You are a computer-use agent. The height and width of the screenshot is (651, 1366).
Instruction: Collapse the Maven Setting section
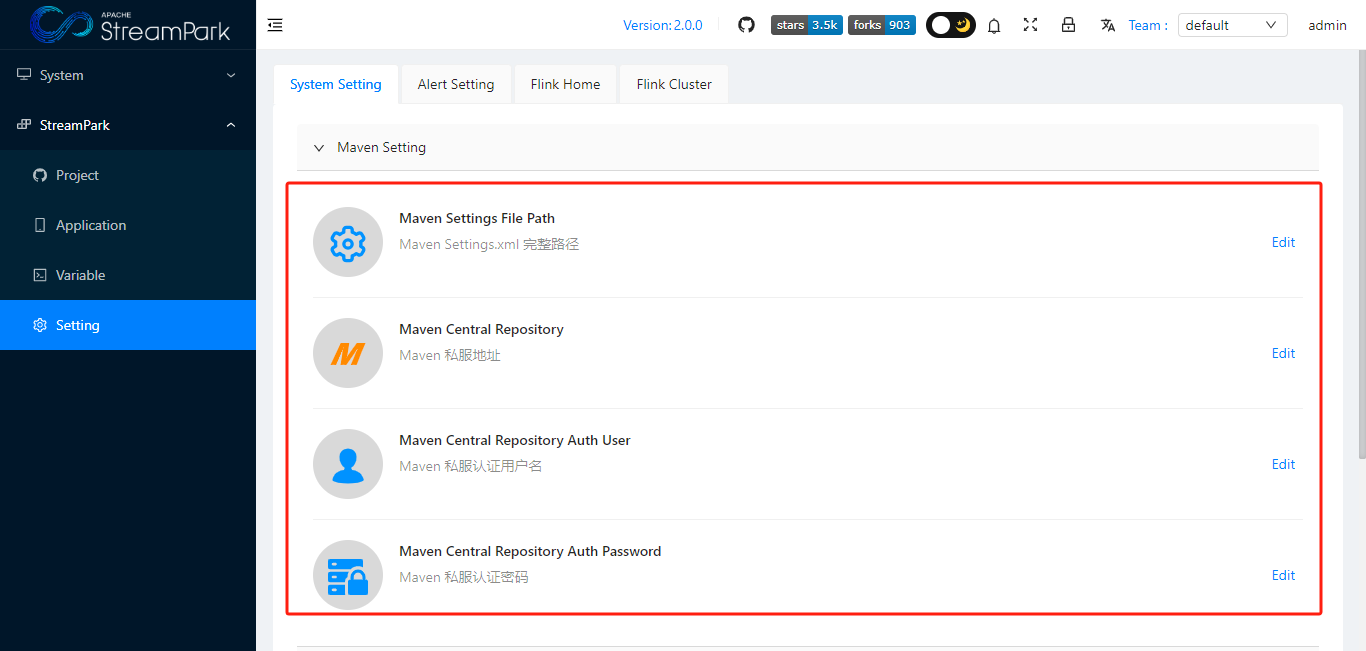point(319,147)
